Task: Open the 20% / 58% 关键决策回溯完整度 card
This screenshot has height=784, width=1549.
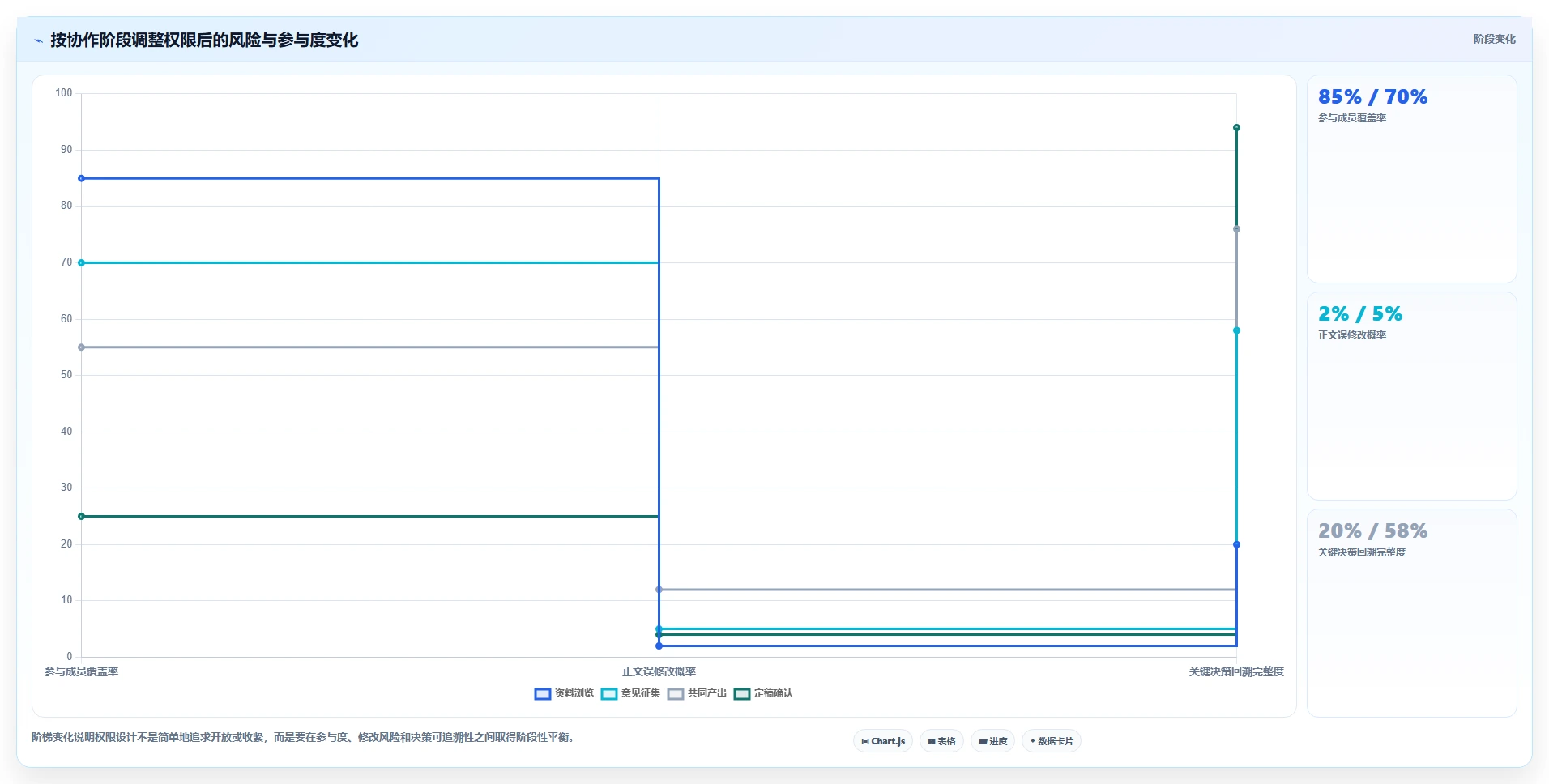Action: [1411, 613]
